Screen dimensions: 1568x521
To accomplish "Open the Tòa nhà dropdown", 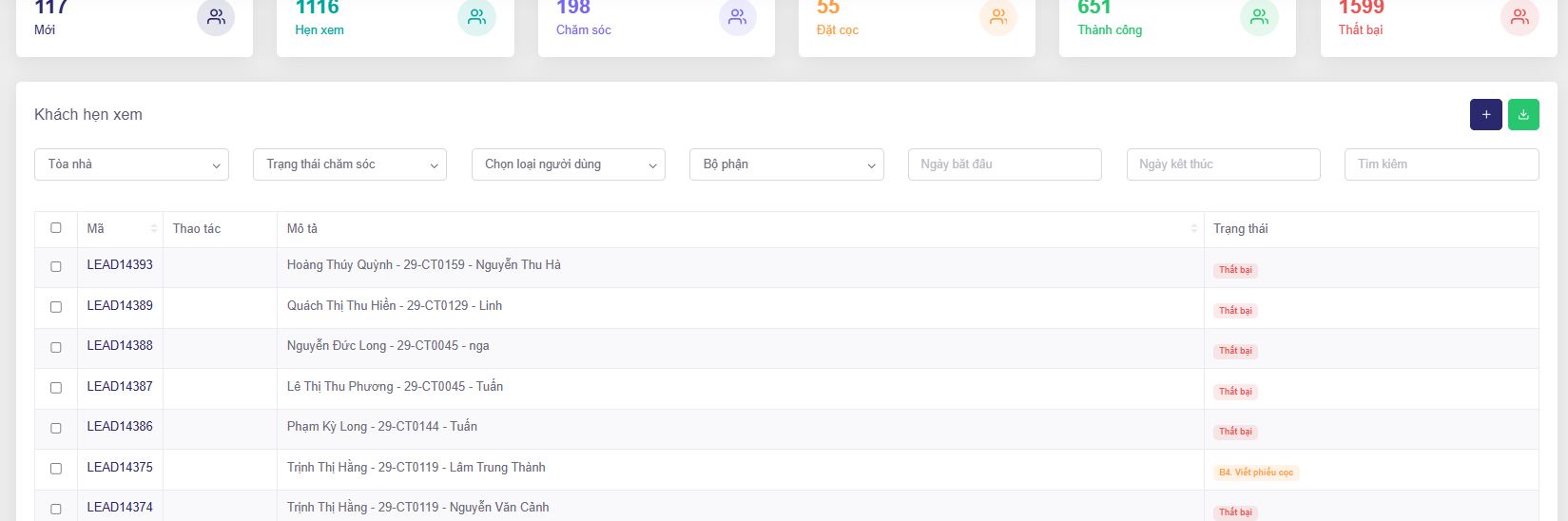I will [x=131, y=164].
